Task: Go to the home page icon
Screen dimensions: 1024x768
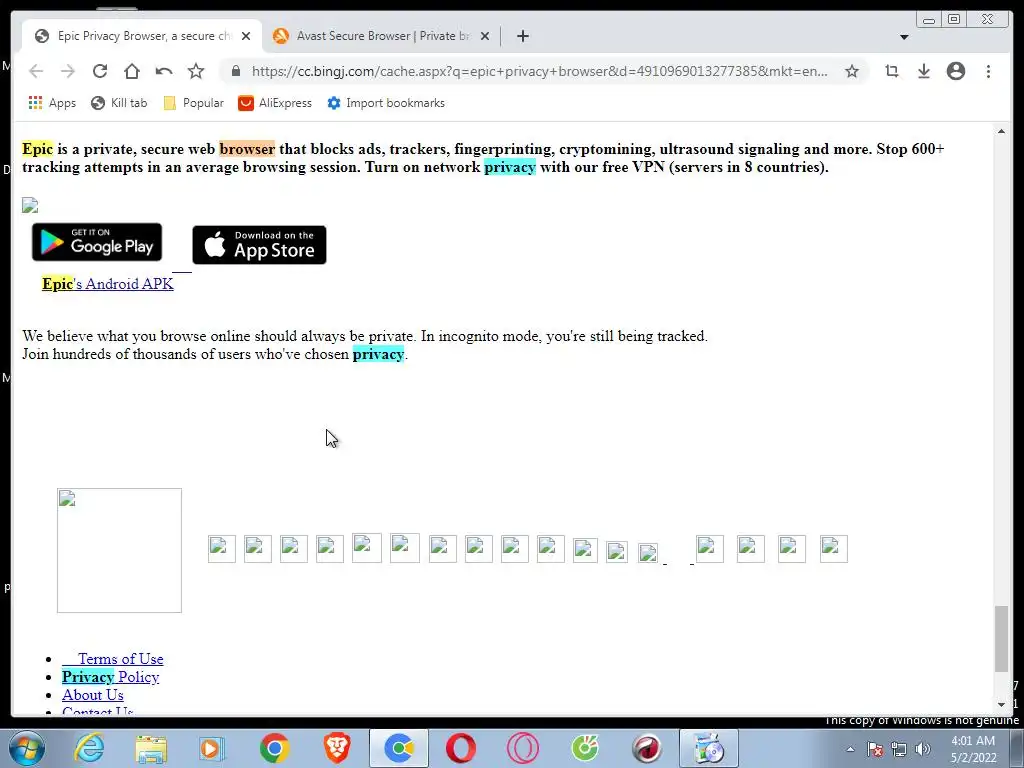Action: pos(132,71)
